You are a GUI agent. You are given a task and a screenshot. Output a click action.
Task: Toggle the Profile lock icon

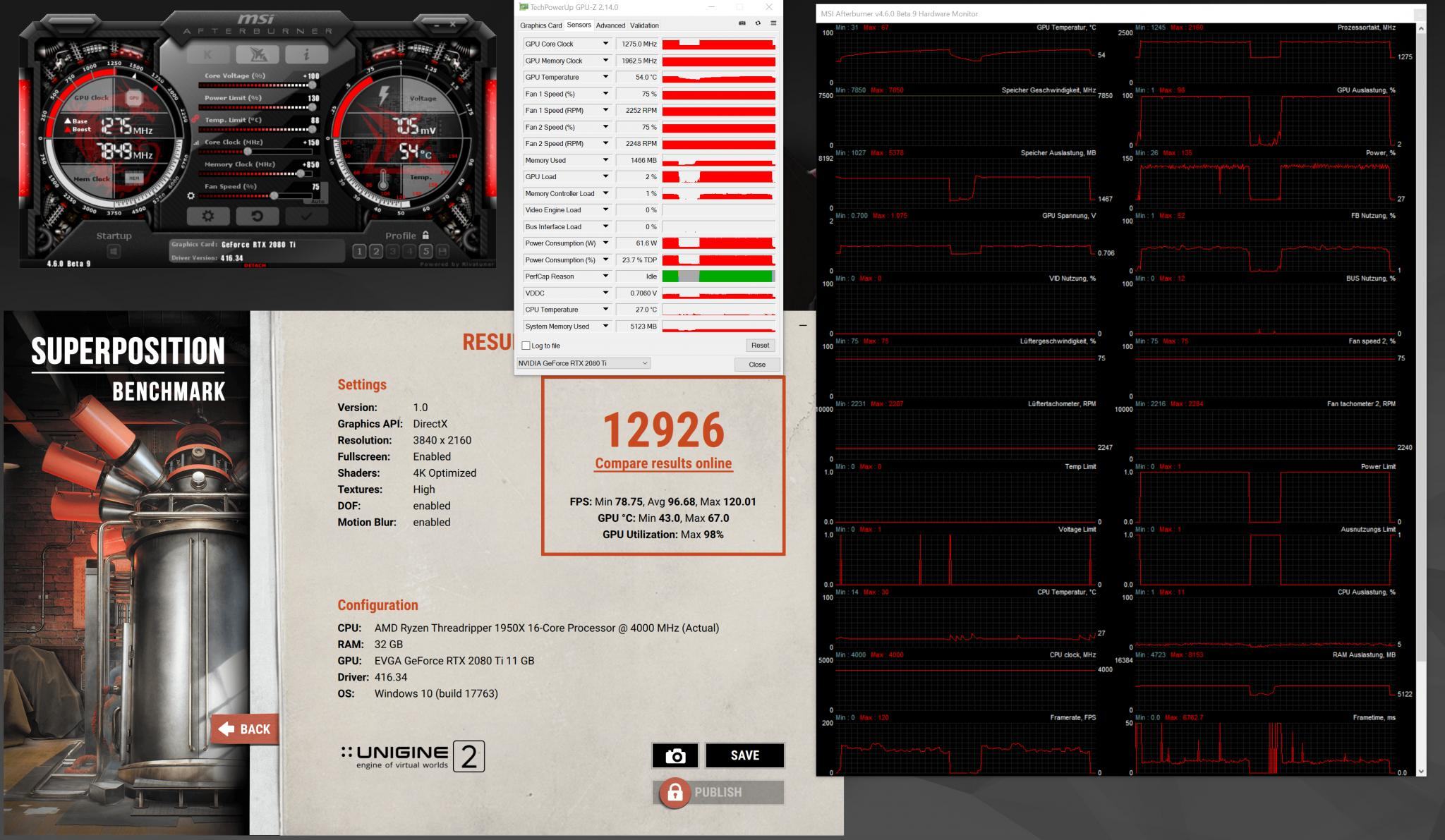click(425, 236)
